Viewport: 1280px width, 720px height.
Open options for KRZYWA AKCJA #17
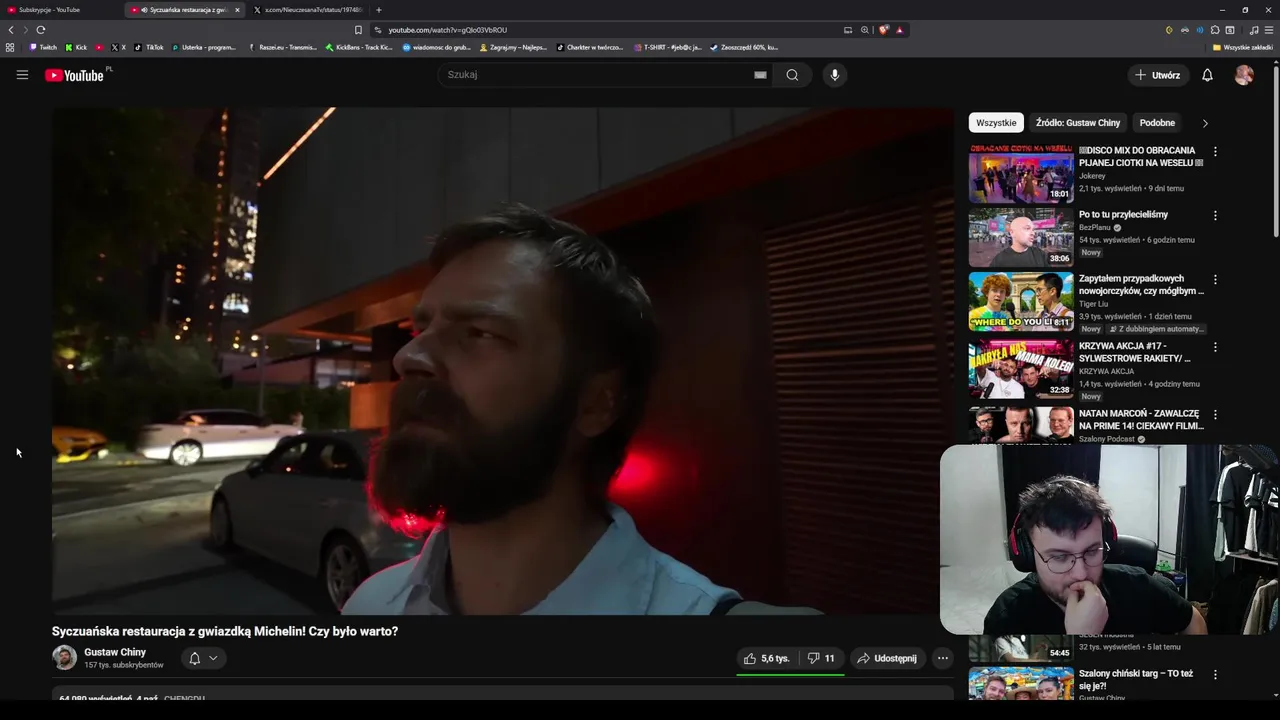tap(1215, 347)
